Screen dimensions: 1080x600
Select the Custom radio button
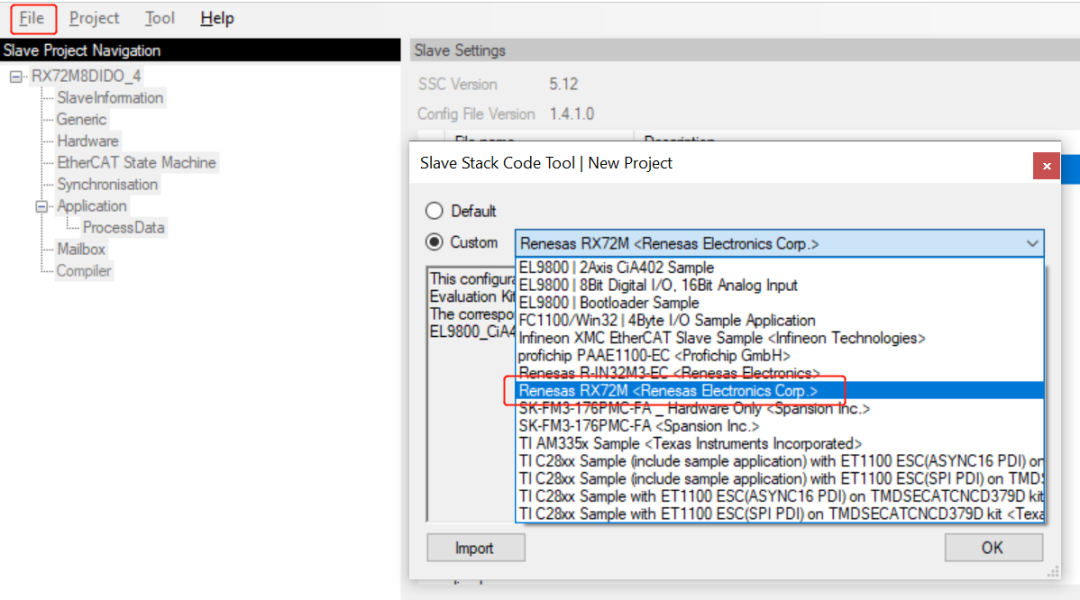(x=434, y=242)
